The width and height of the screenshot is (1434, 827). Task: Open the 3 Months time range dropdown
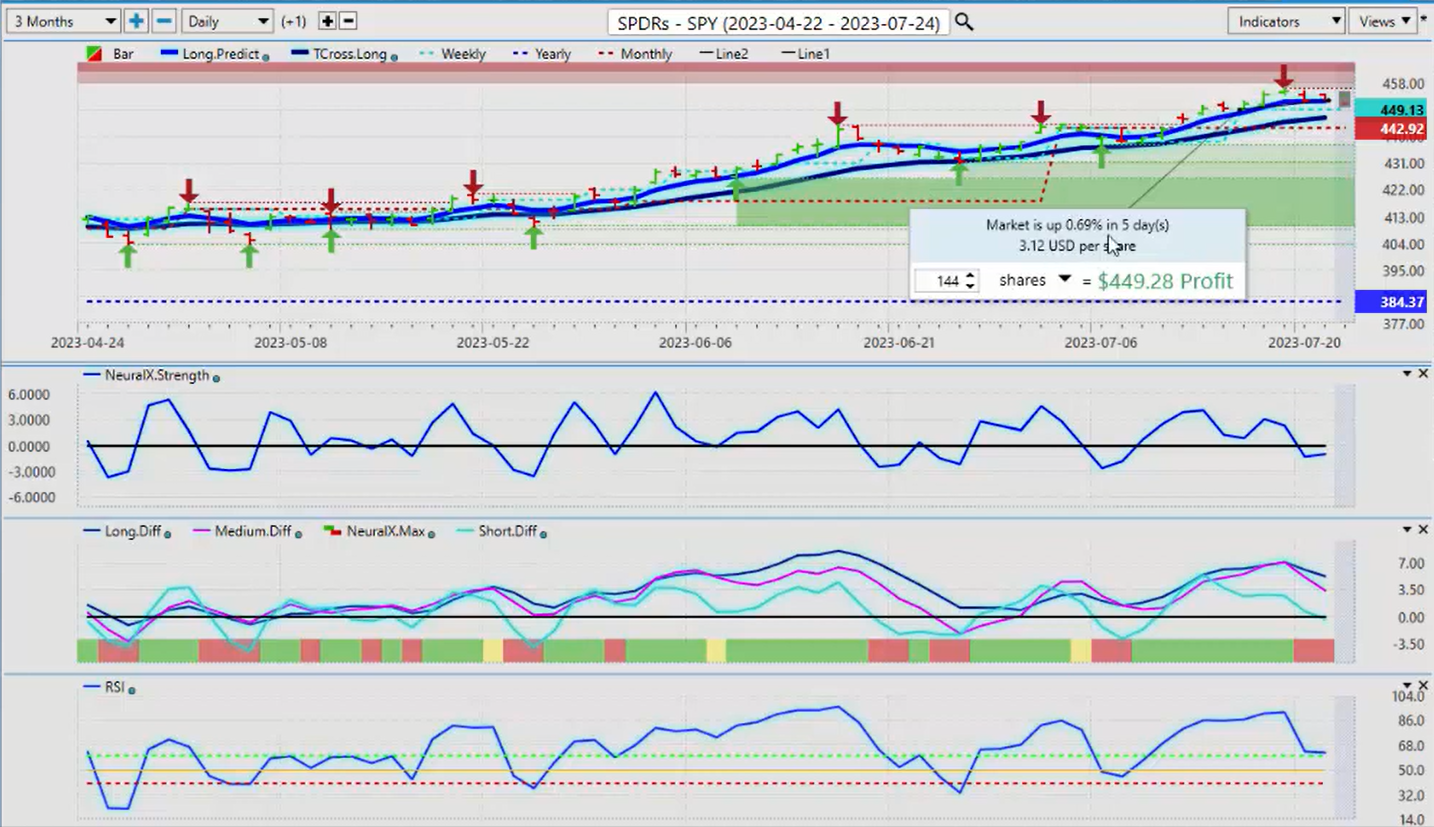tap(62, 21)
